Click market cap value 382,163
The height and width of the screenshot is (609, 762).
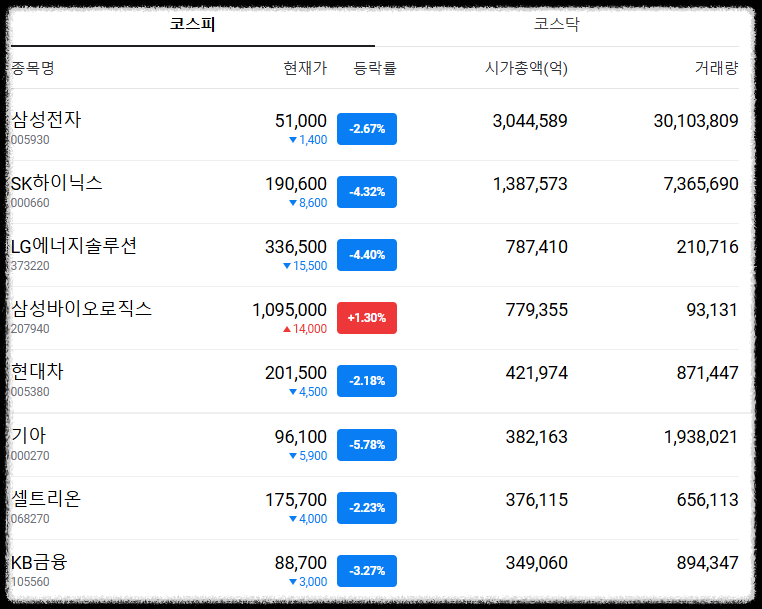coord(537,437)
